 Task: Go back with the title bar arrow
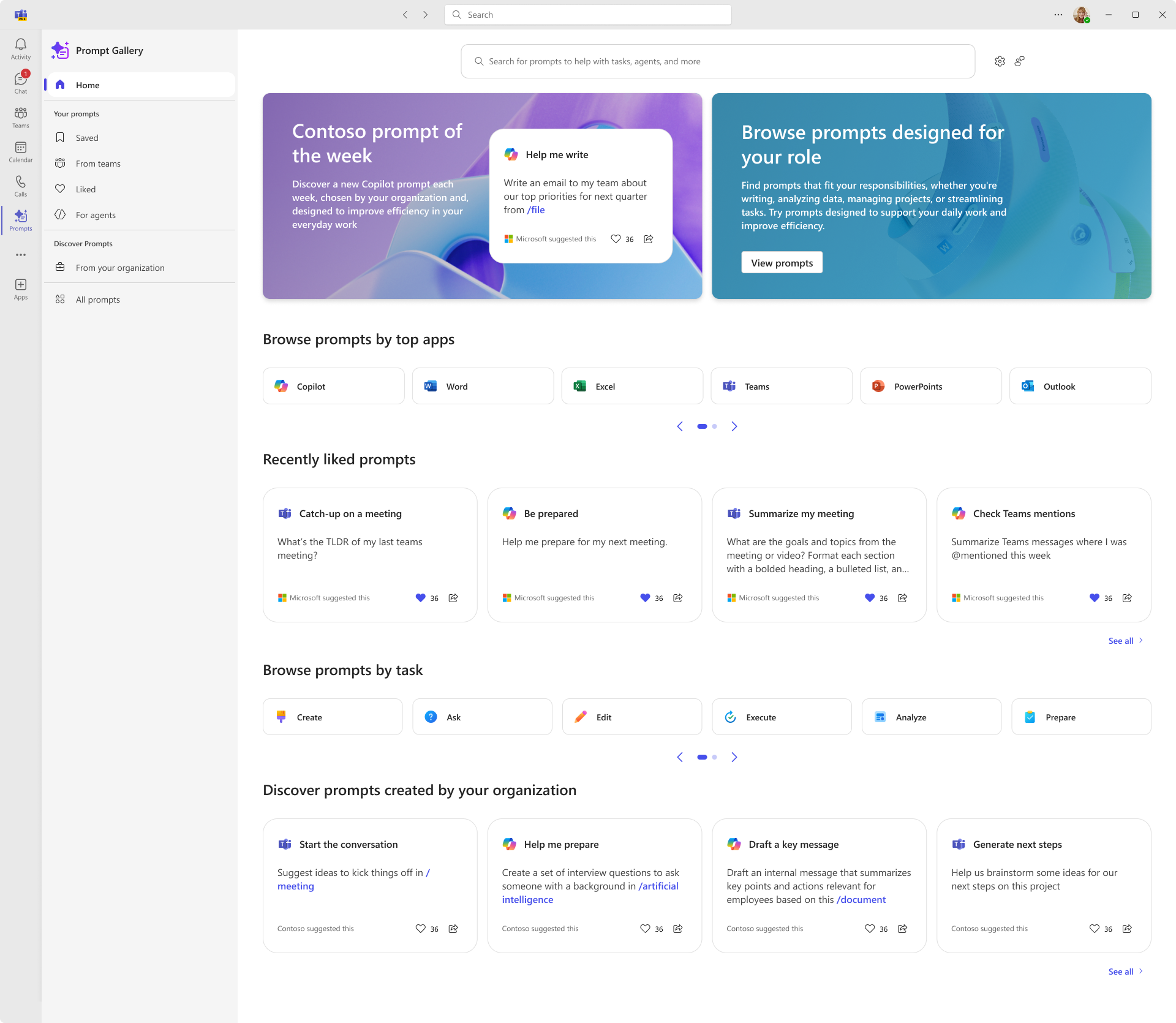405,15
